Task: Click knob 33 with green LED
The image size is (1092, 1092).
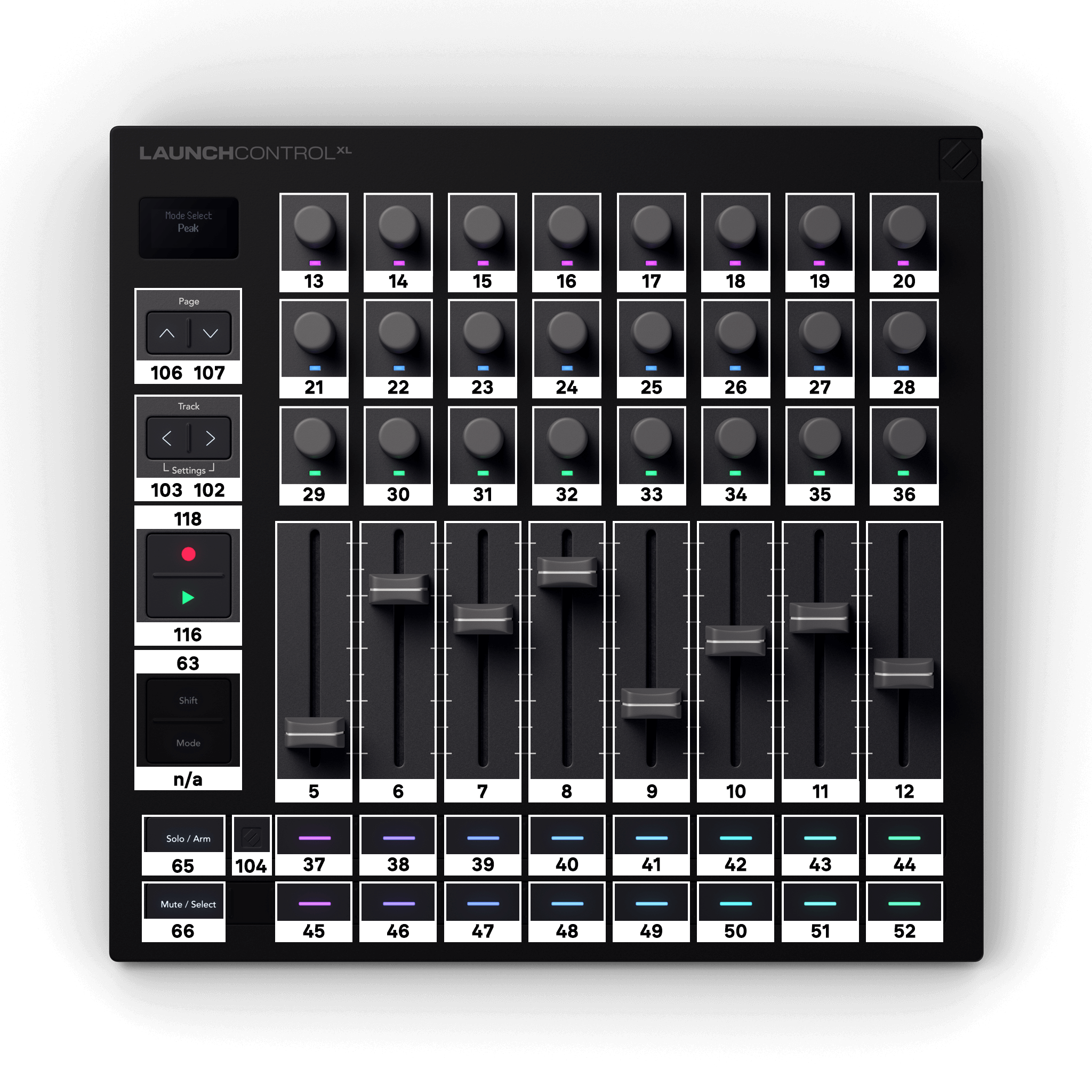Action: tap(651, 439)
